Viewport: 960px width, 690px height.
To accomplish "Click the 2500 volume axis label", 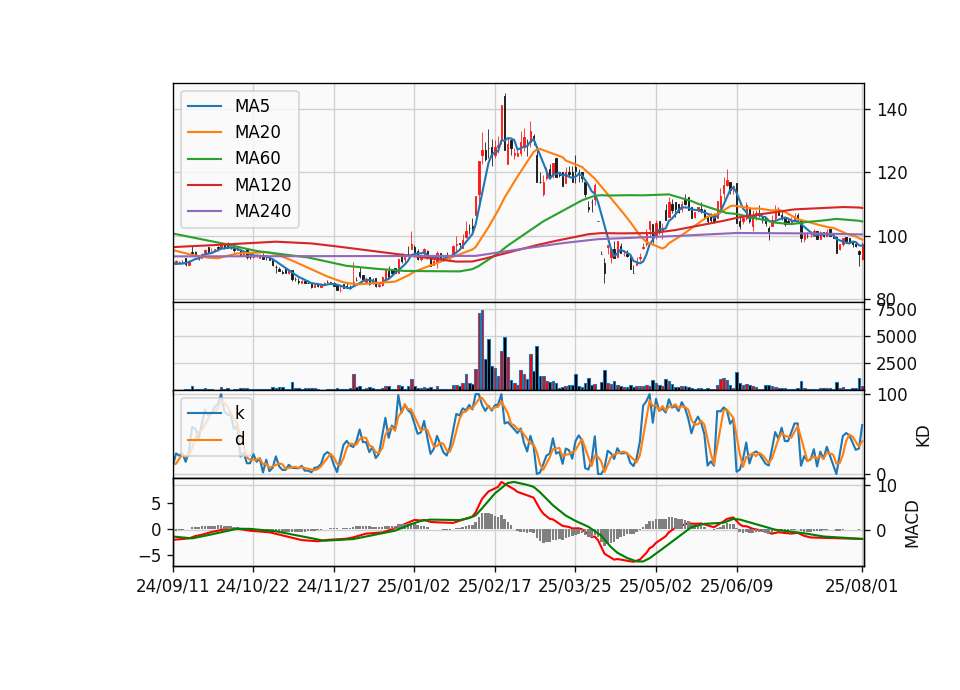I will pos(897,364).
